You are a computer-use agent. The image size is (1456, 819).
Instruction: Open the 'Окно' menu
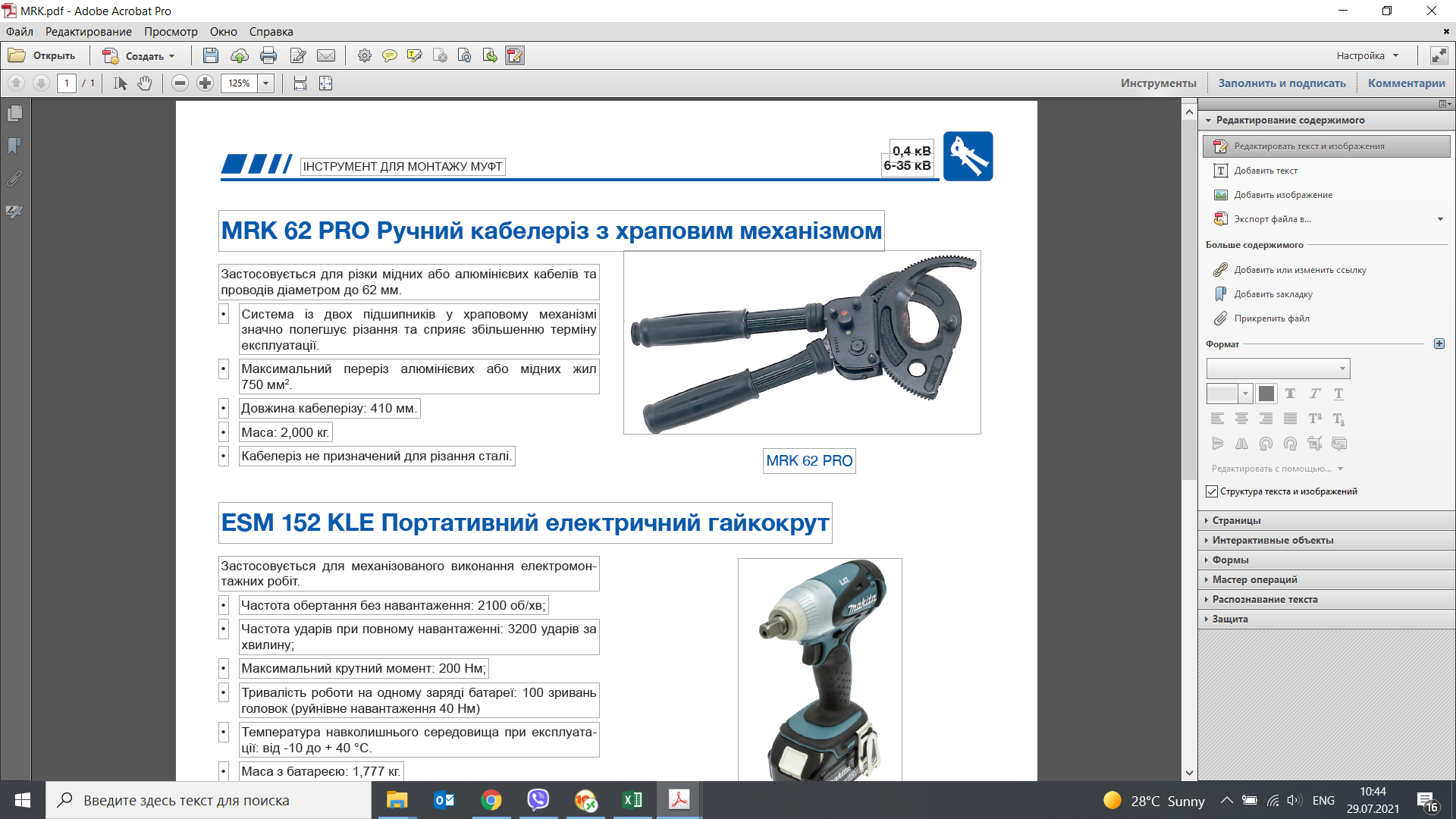[224, 32]
